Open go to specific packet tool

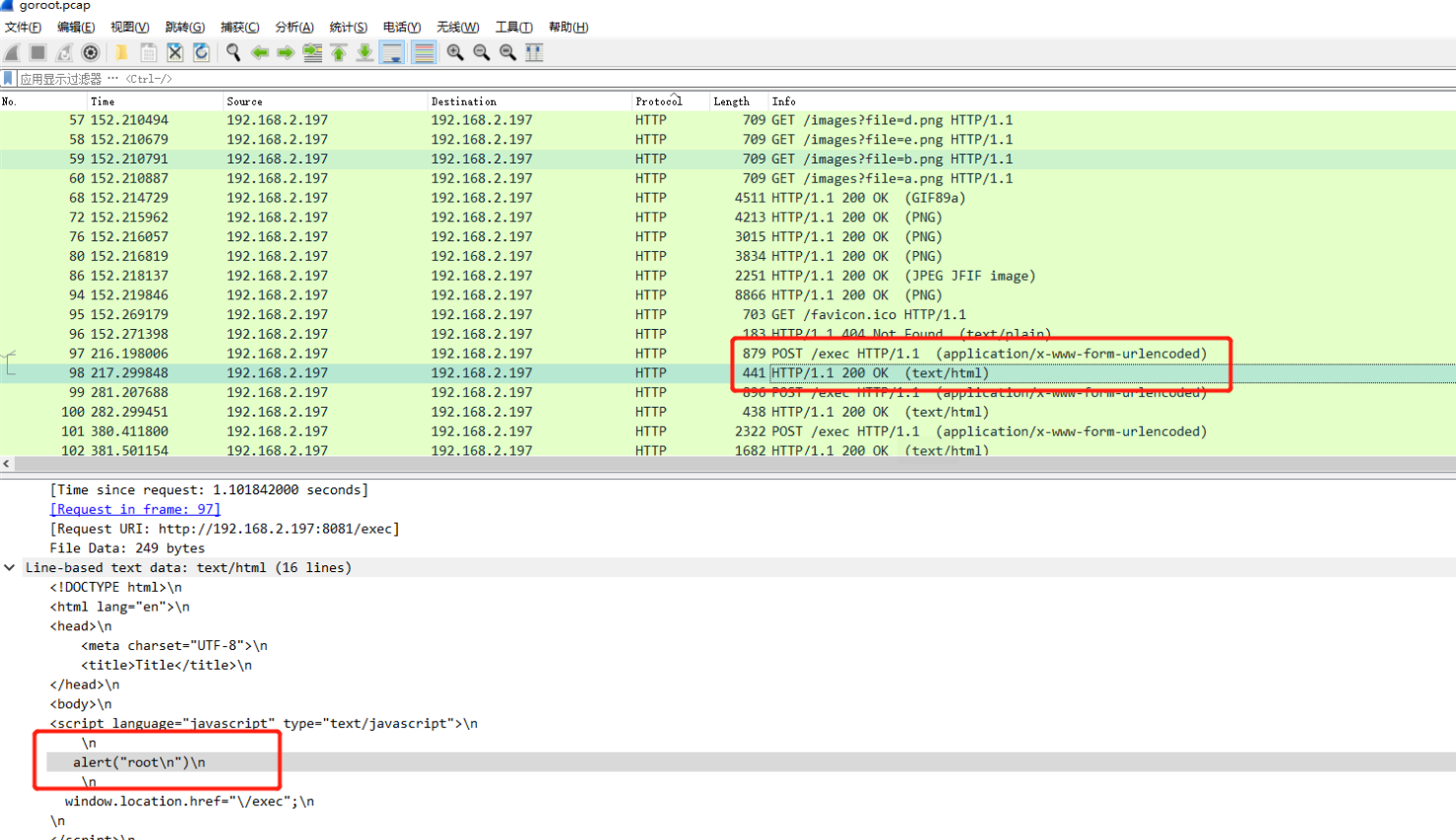point(312,52)
